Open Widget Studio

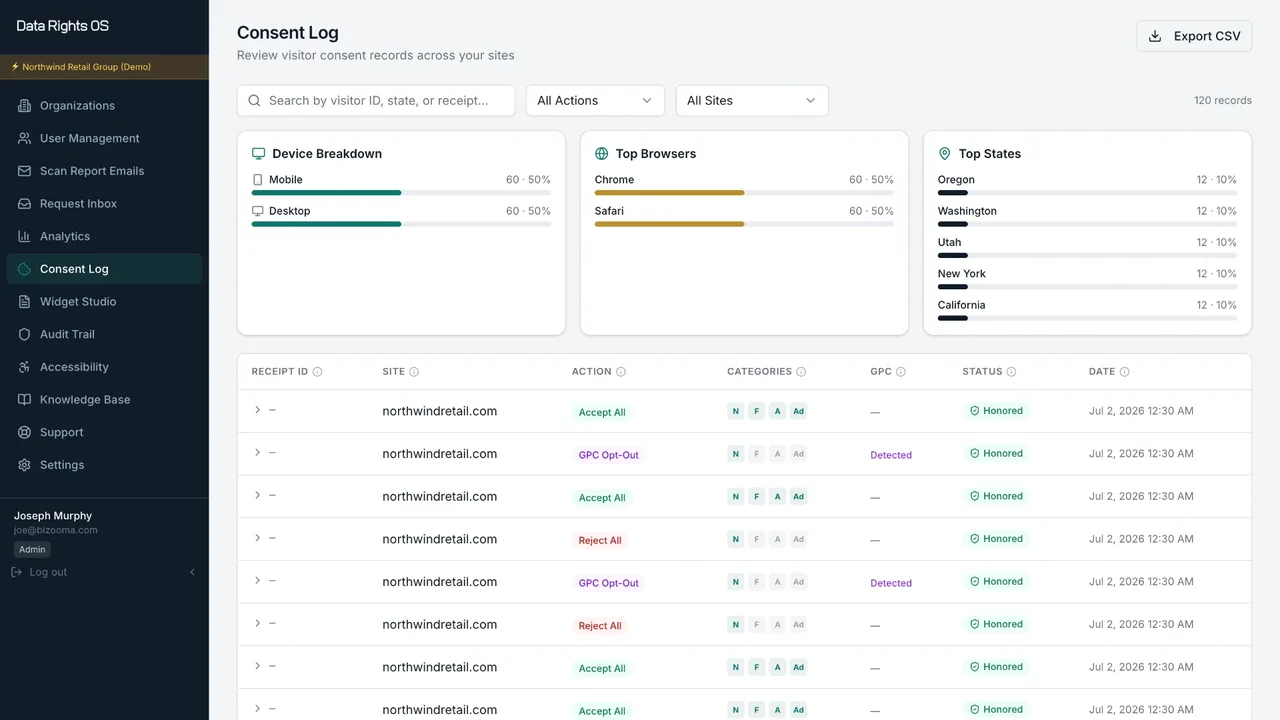click(104, 302)
